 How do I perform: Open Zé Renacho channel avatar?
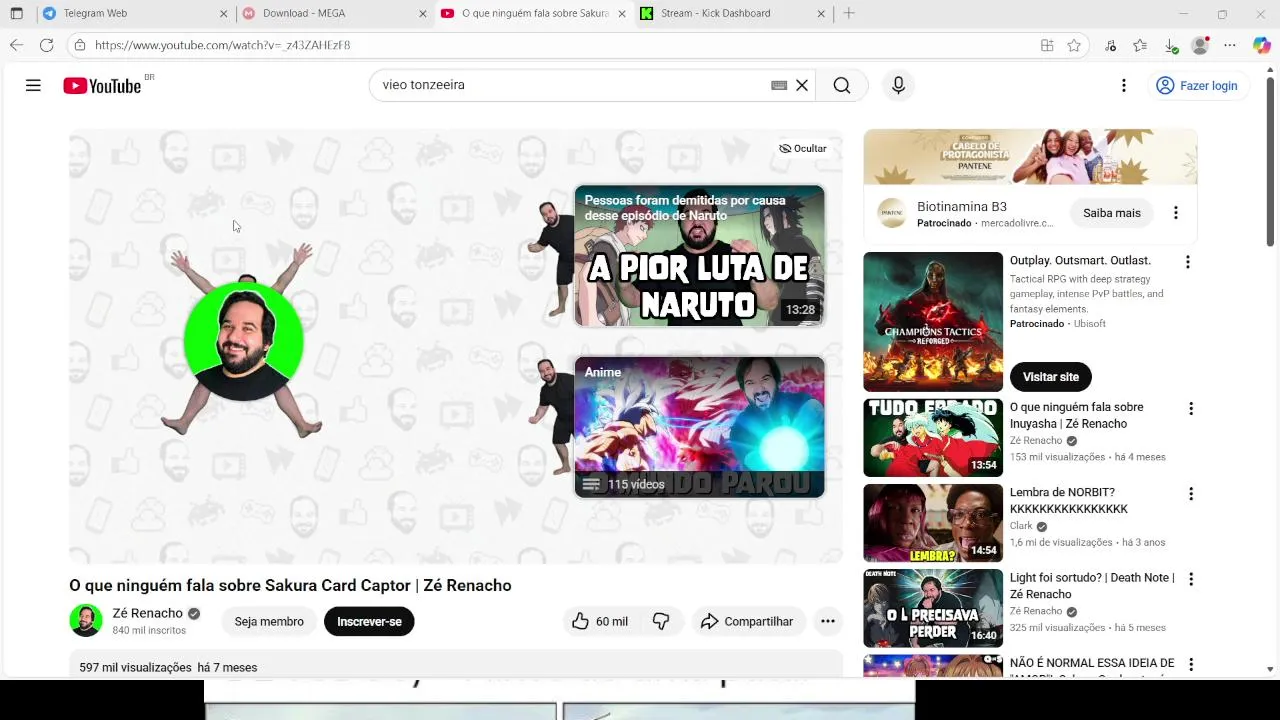[86, 620]
